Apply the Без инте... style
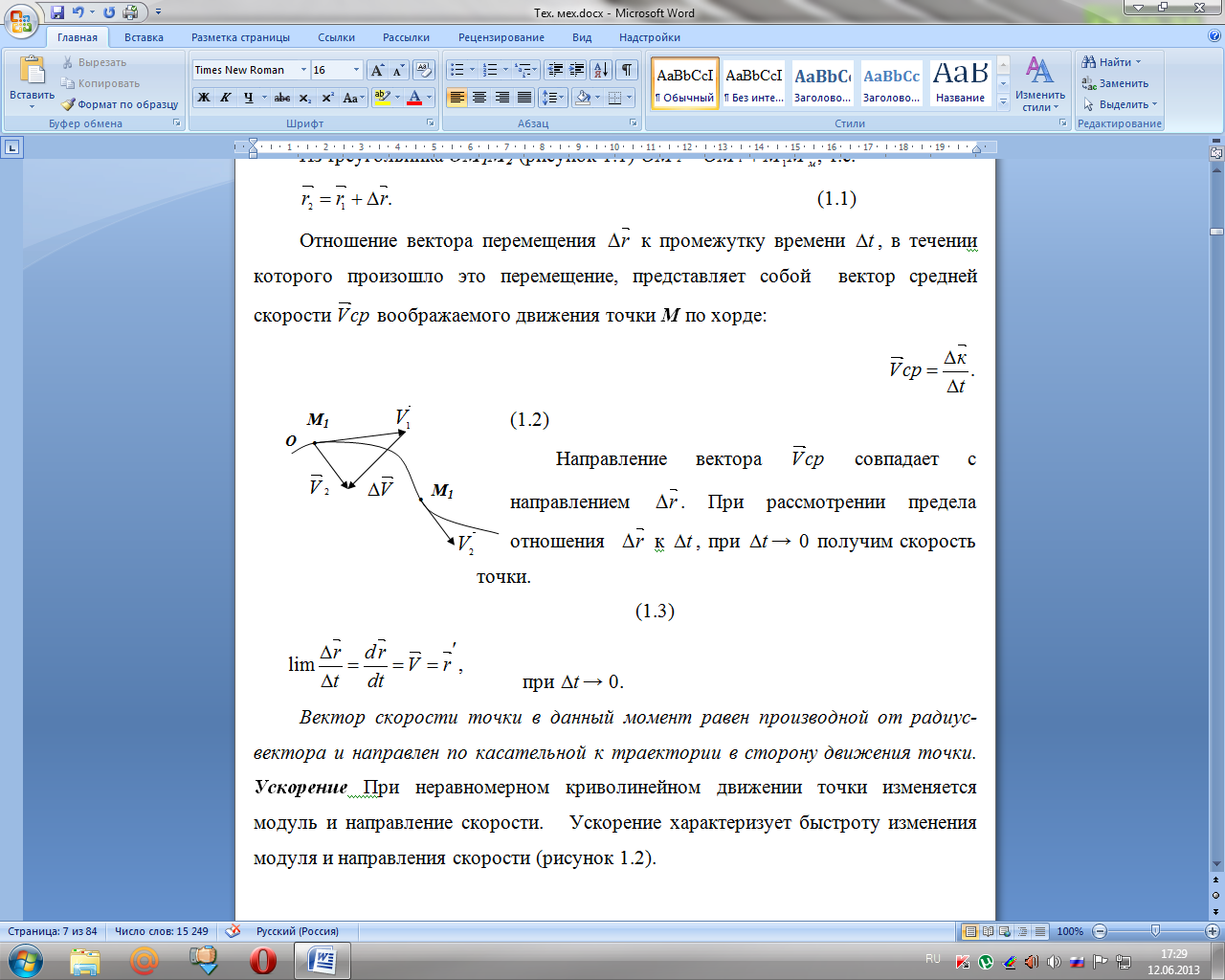 point(754,83)
